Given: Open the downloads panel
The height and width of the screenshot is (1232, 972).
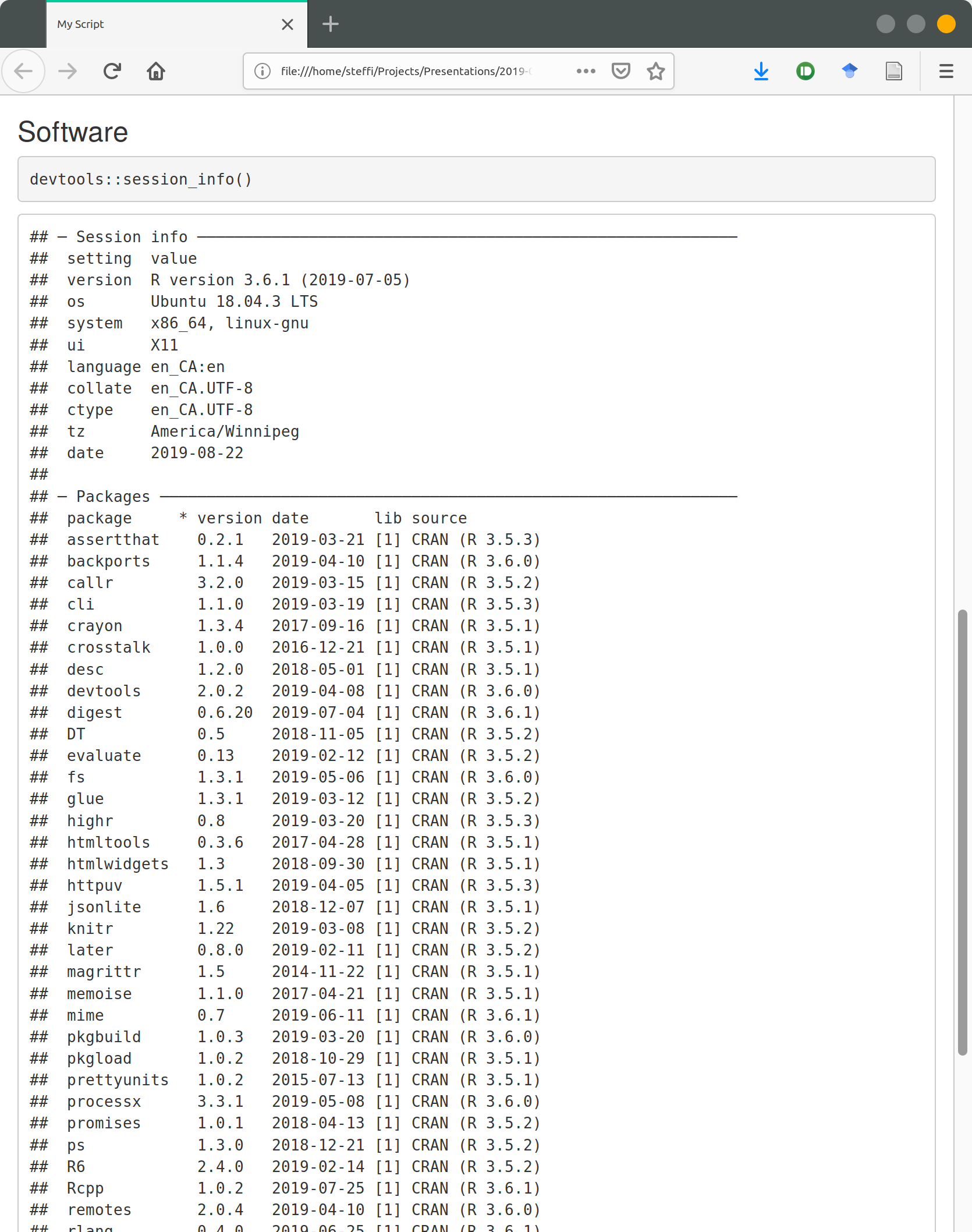Looking at the screenshot, I should point(761,71).
